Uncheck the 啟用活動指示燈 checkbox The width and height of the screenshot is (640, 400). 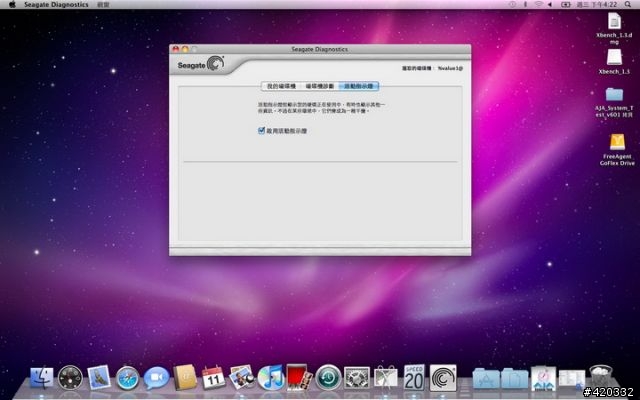pyautogui.click(x=262, y=131)
